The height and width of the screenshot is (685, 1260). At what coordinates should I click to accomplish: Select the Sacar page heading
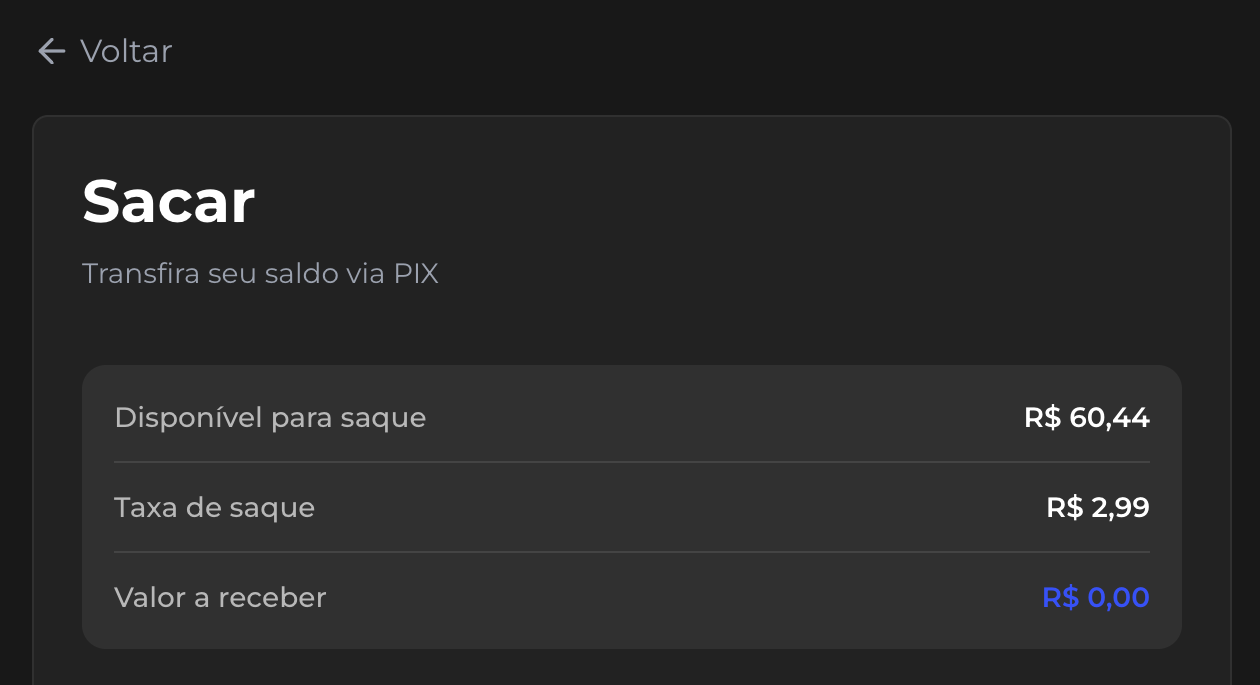tap(168, 201)
